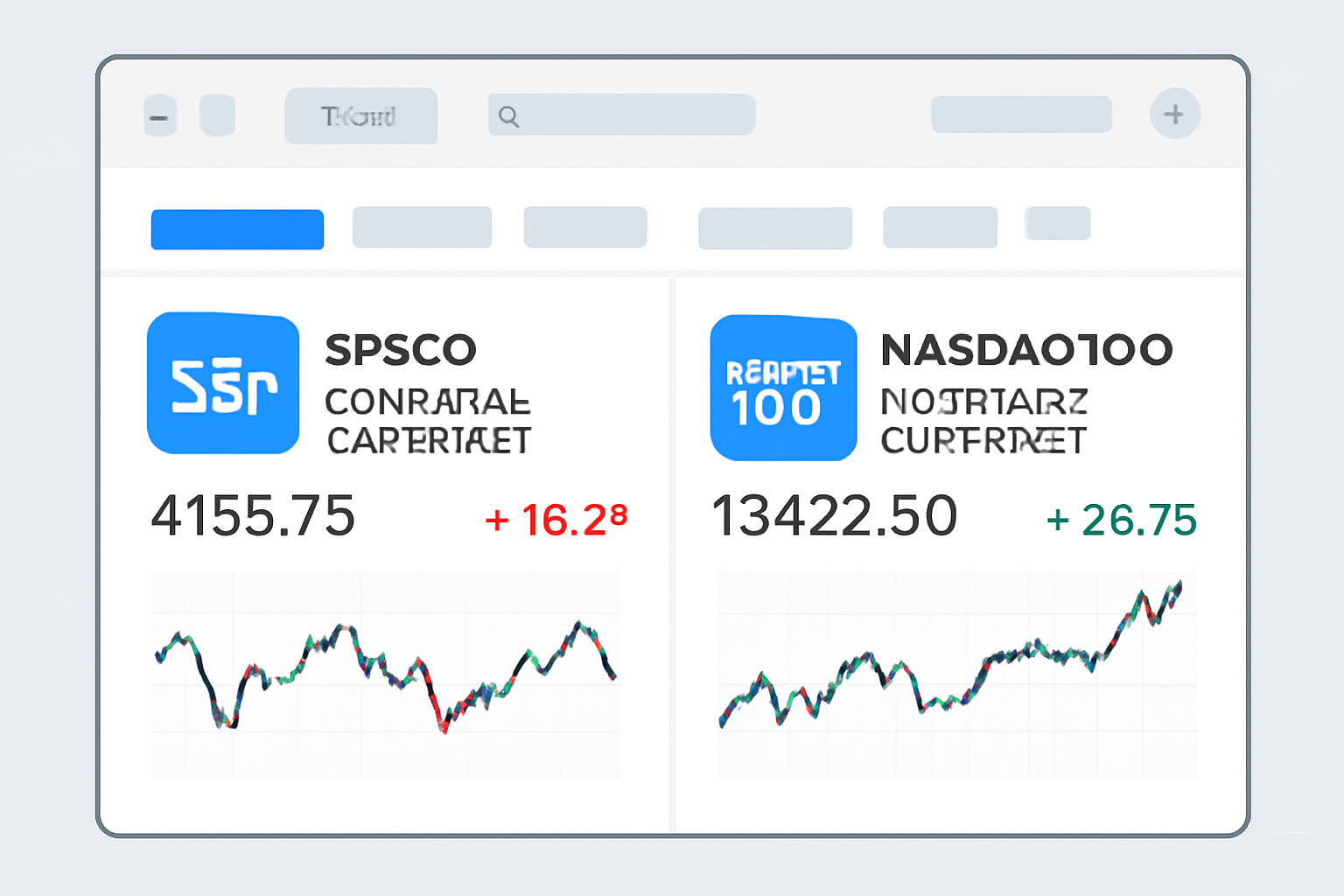This screenshot has height=896, width=1344.
Task: Click the blue NASDAQ 100 logo icon
Action: coord(783,388)
